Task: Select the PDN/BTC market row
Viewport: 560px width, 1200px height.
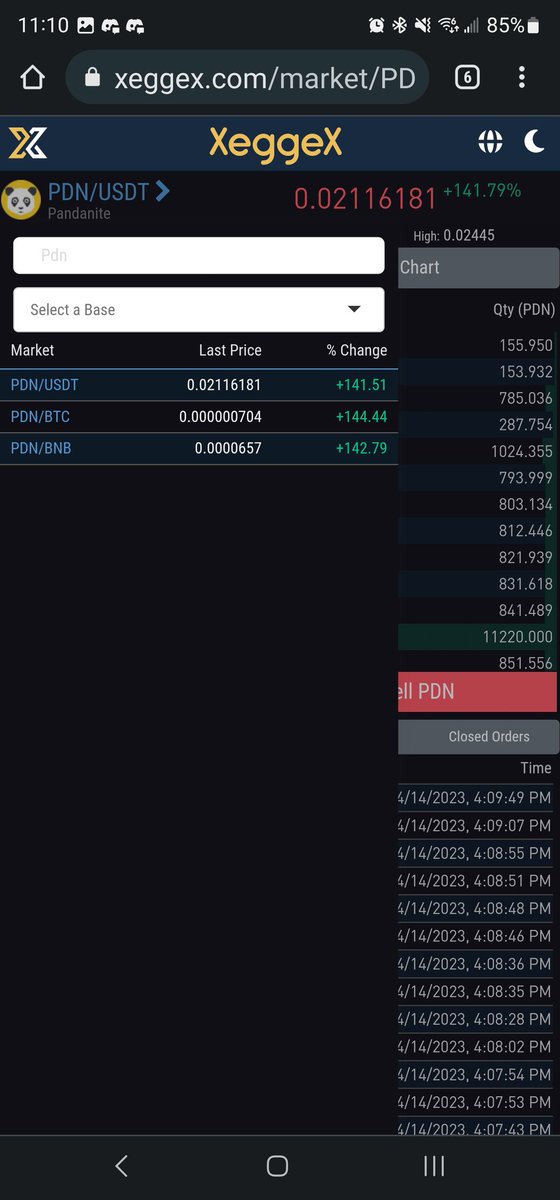Action: click(199, 417)
